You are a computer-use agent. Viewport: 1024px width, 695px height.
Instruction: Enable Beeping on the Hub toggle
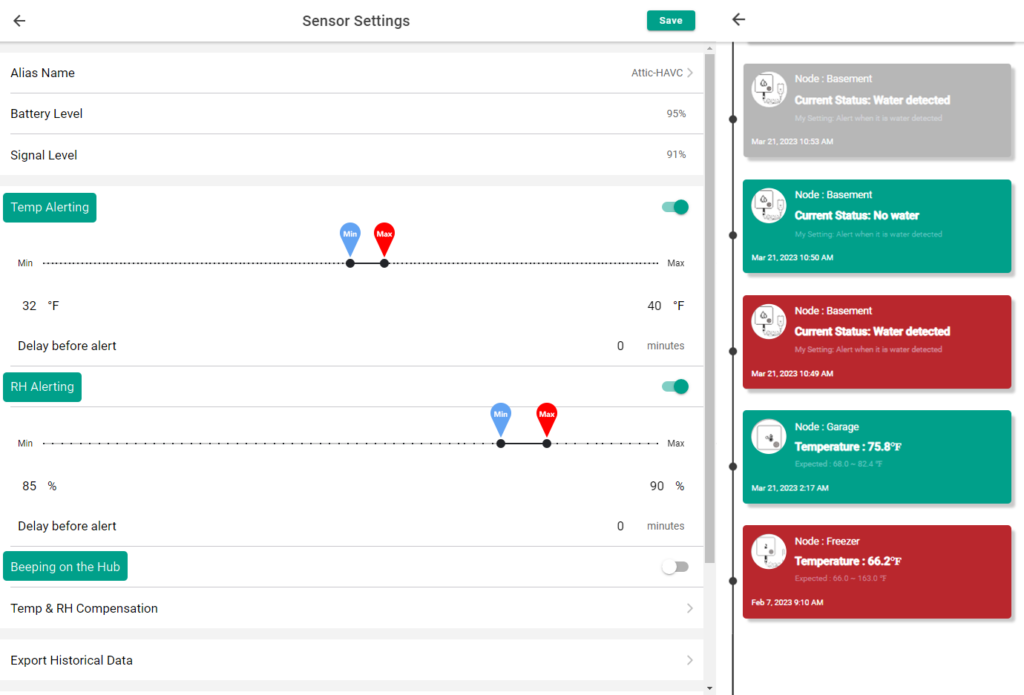pos(675,567)
